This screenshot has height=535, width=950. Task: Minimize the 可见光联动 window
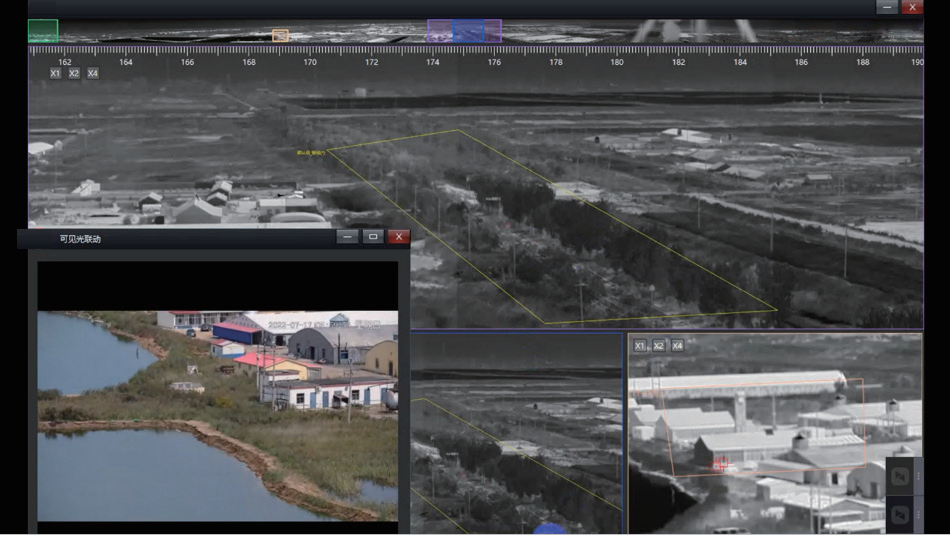click(x=347, y=236)
